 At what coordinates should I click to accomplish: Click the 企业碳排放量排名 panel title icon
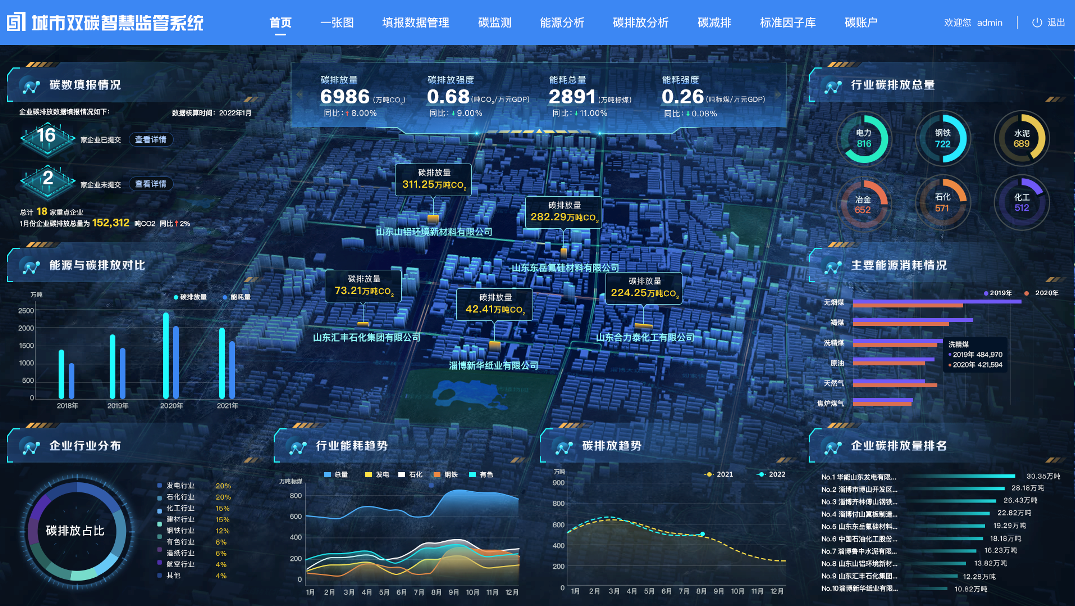[832, 445]
